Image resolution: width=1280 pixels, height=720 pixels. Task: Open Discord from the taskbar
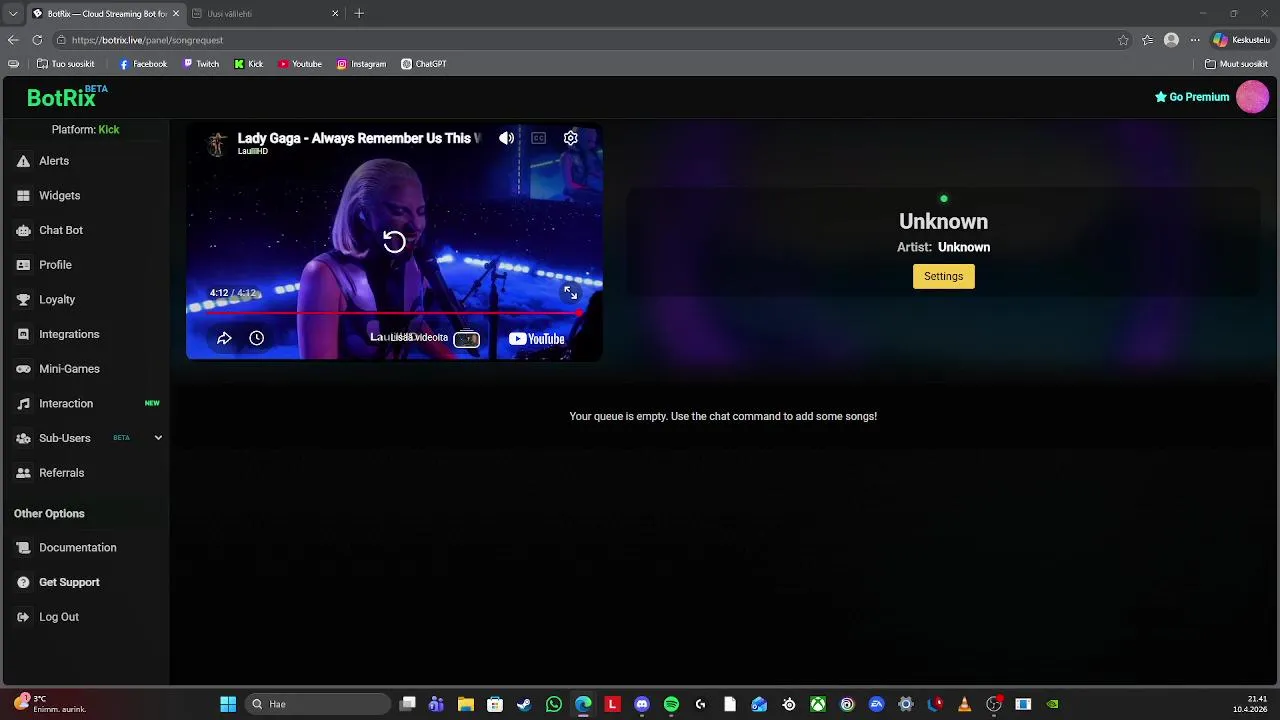pos(642,704)
